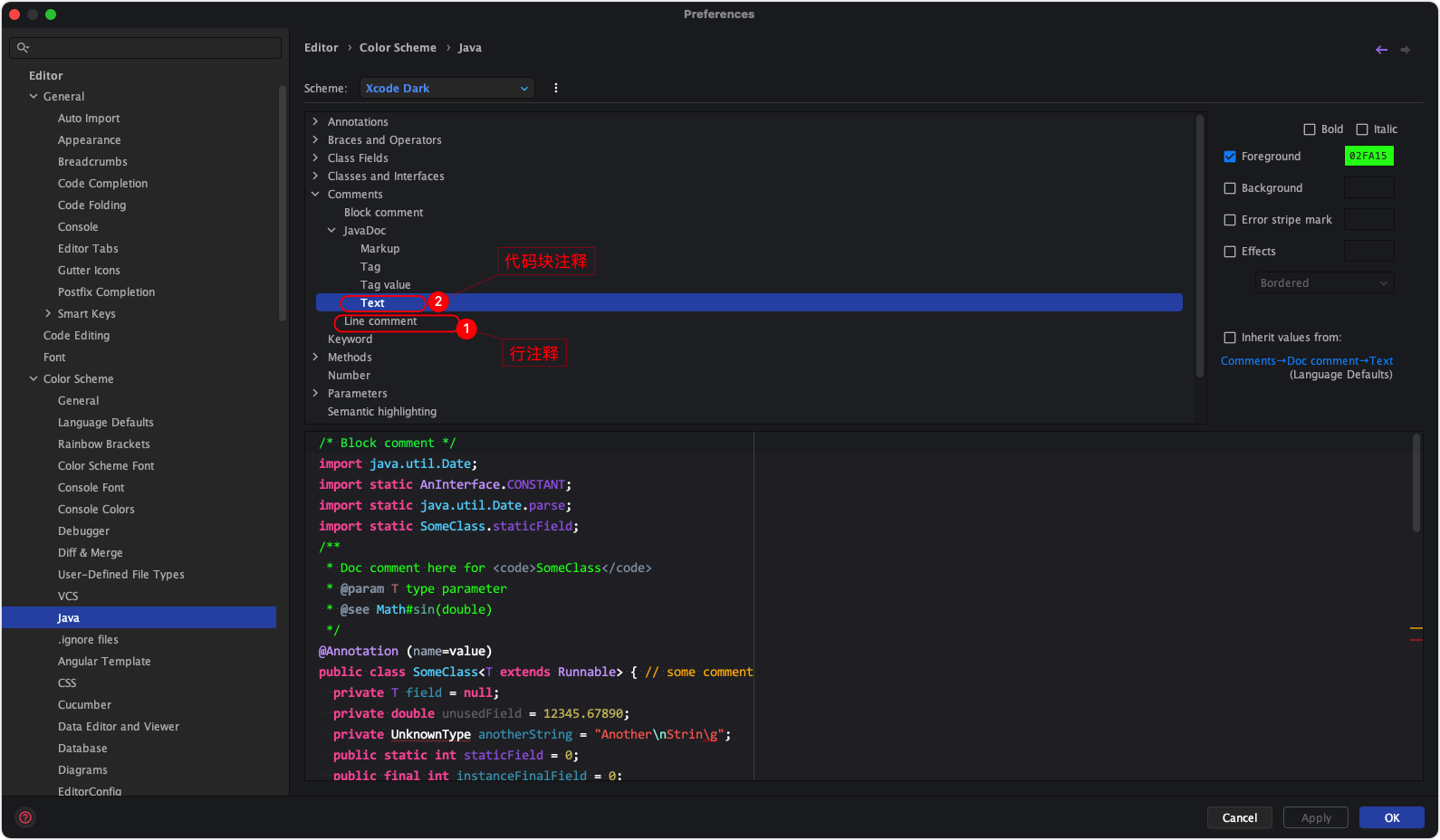Image resolution: width=1440 pixels, height=840 pixels.
Task: Click the code preview scrollbar
Action: pyautogui.click(x=1416, y=482)
